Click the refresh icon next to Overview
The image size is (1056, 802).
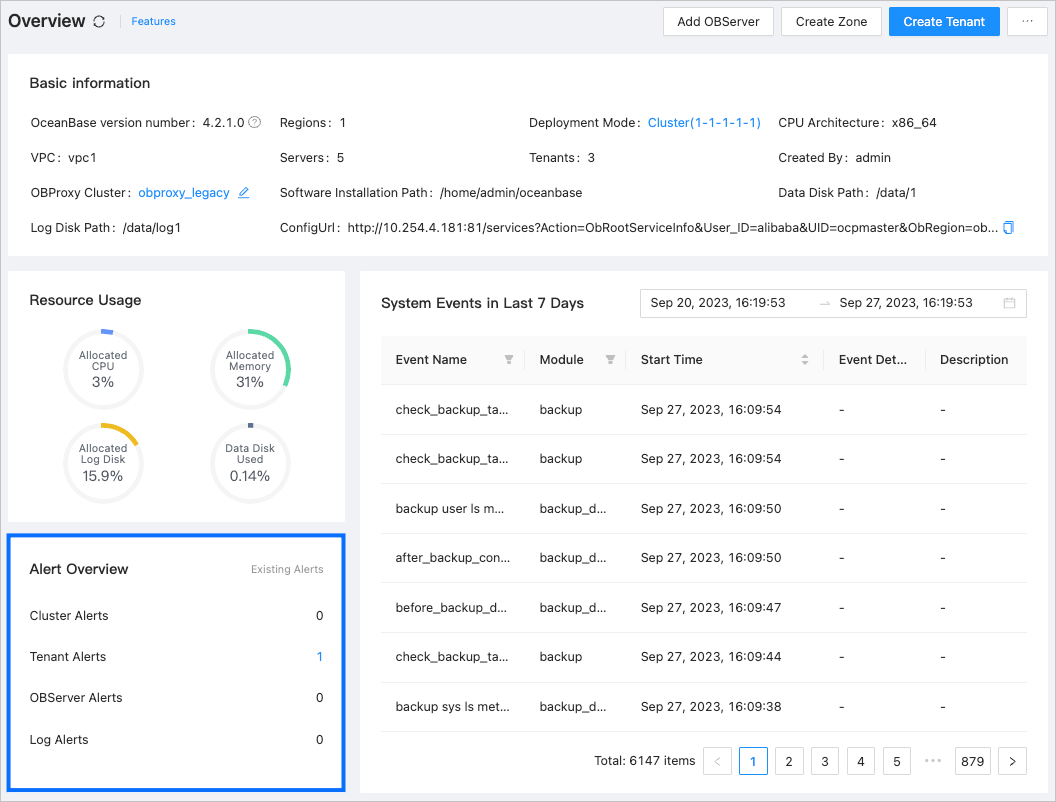pyautogui.click(x=99, y=22)
